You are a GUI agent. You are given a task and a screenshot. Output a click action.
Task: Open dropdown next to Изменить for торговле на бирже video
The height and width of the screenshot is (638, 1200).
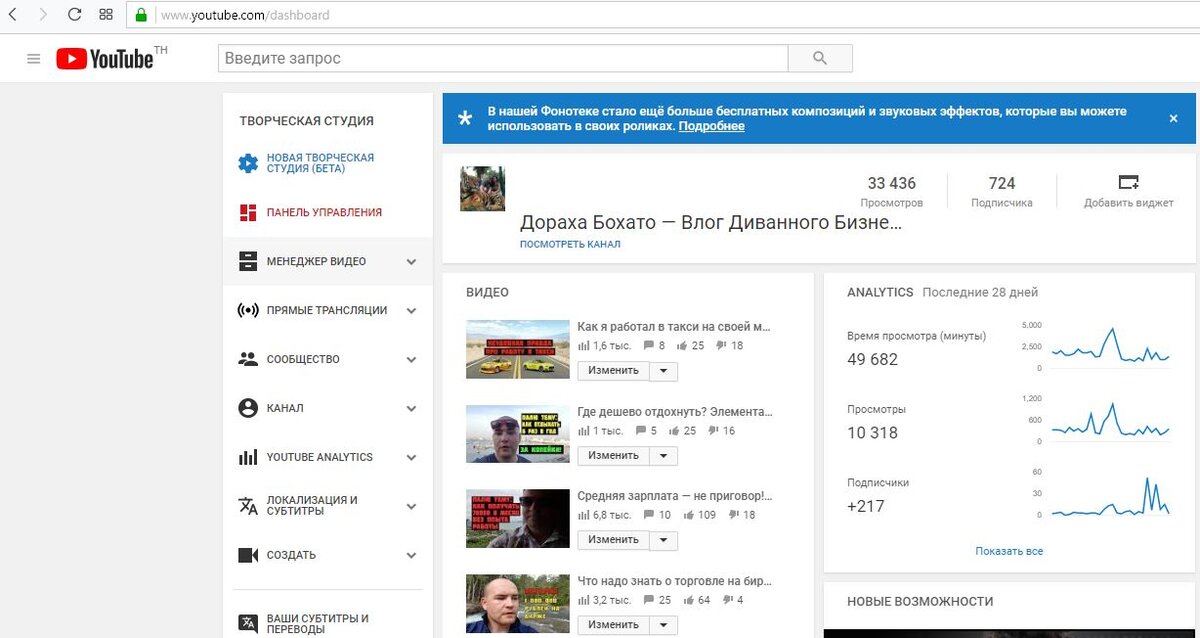click(x=664, y=625)
